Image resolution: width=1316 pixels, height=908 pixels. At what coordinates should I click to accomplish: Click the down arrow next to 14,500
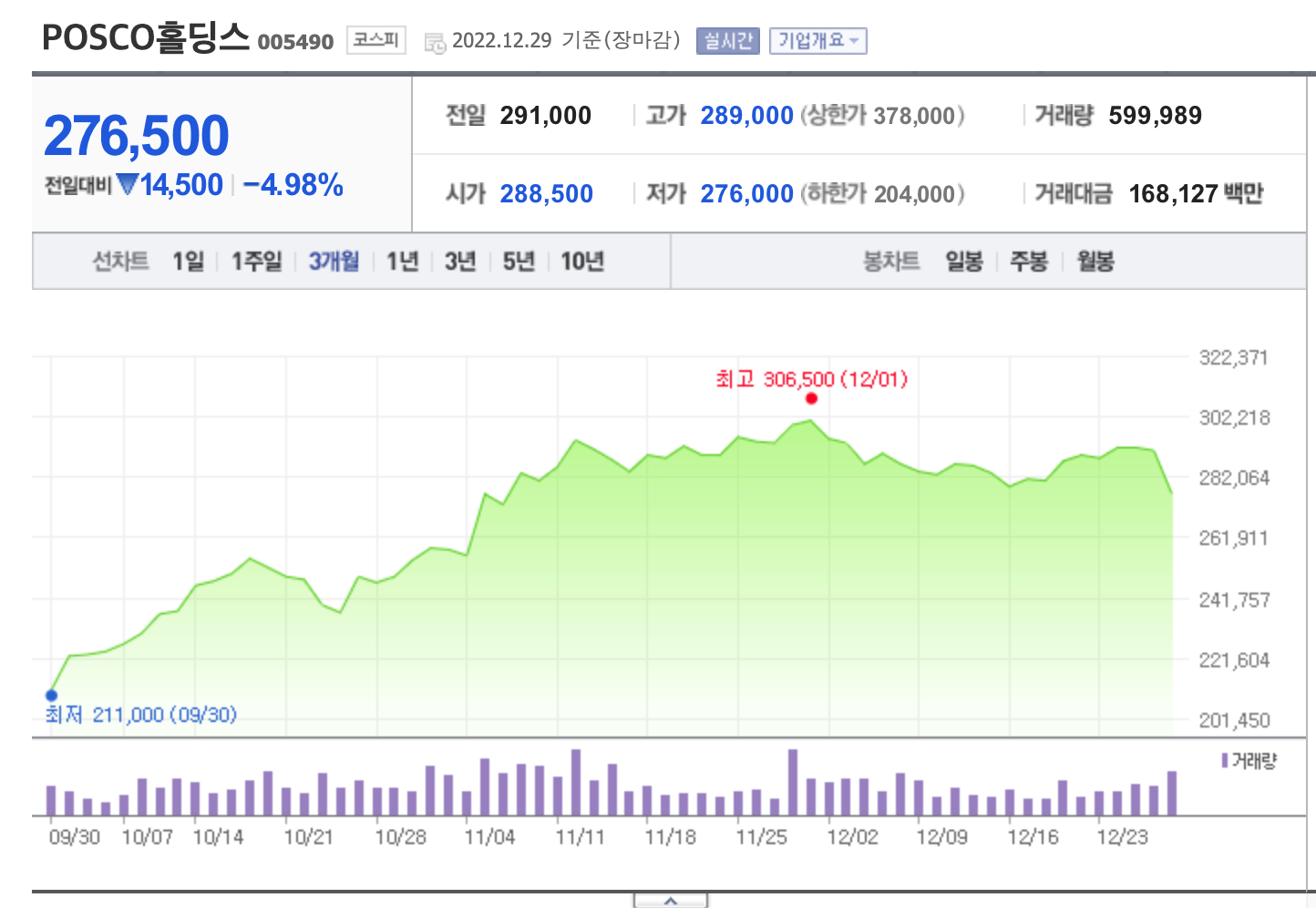click(128, 184)
